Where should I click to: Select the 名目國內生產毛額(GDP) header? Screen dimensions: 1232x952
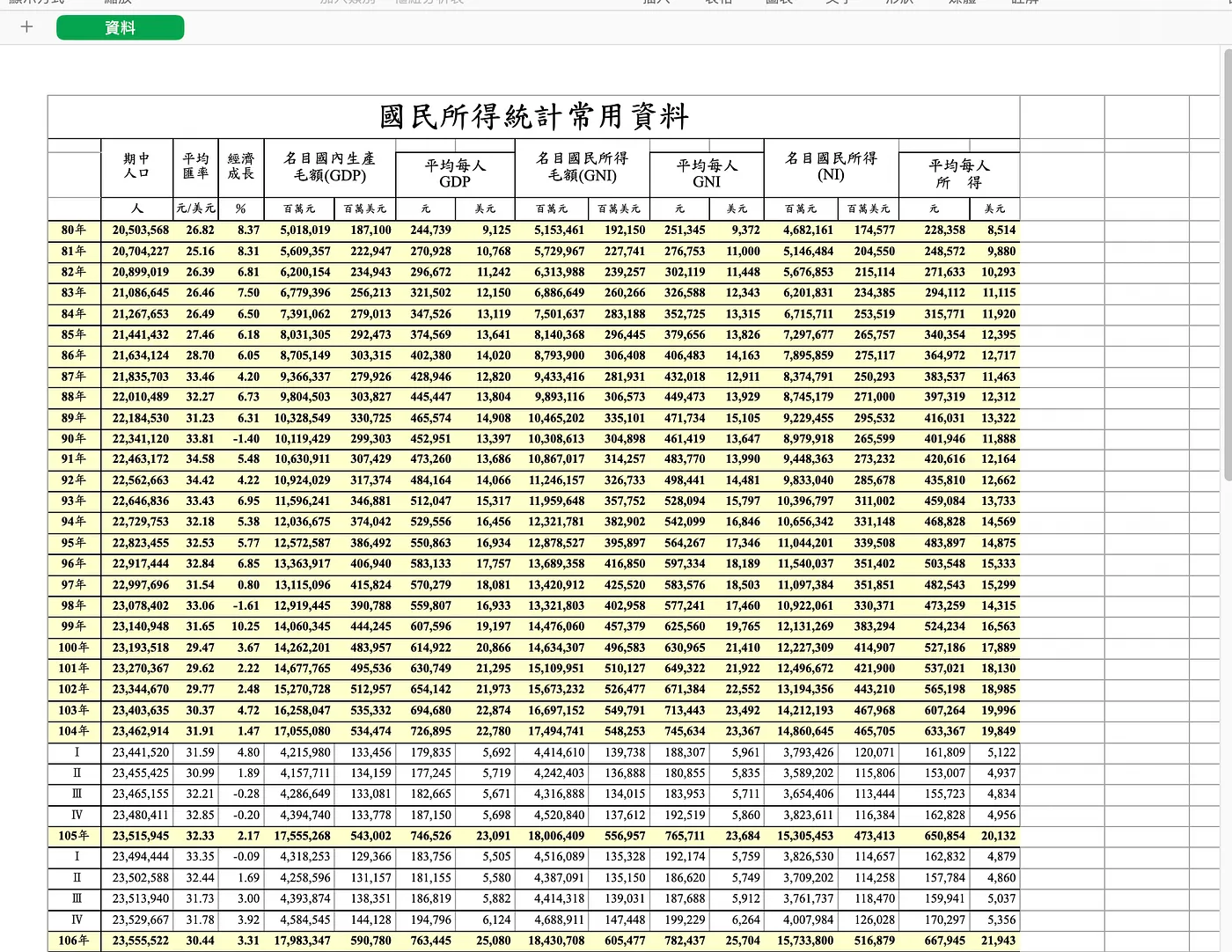[x=330, y=167]
